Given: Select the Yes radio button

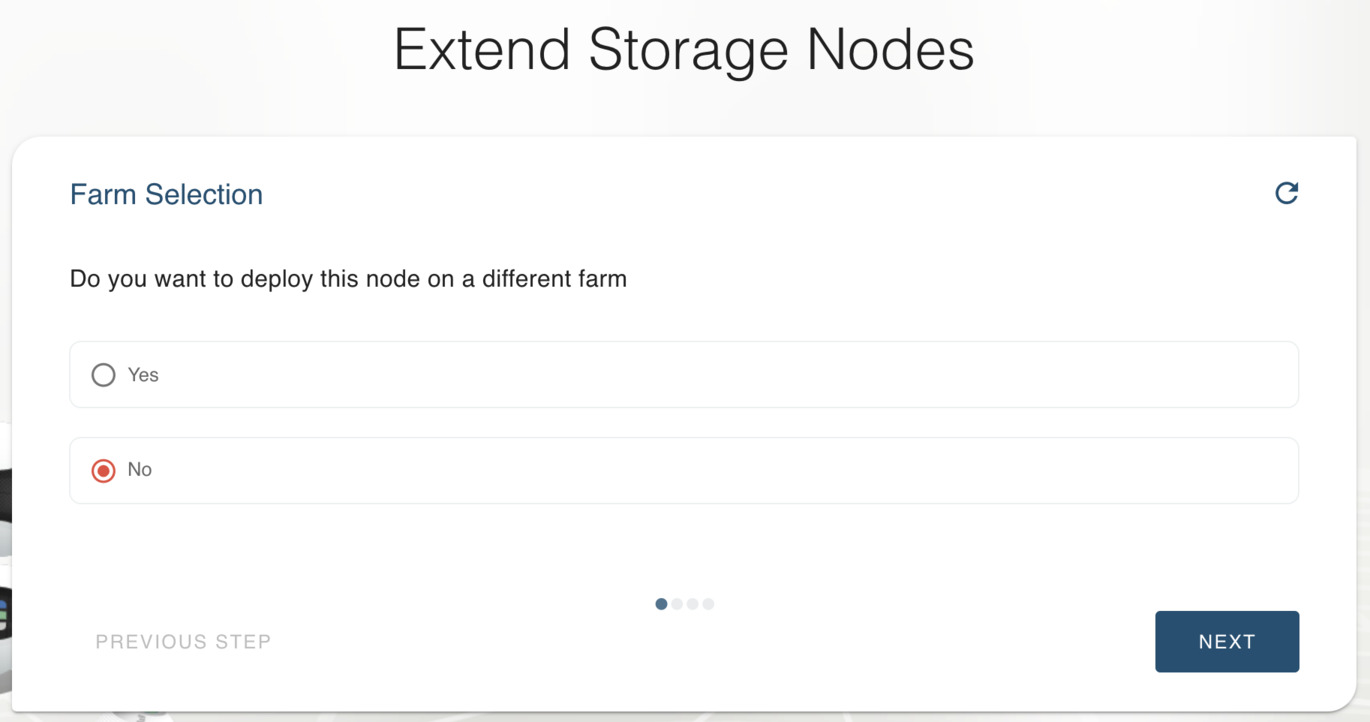Looking at the screenshot, I should tap(103, 375).
